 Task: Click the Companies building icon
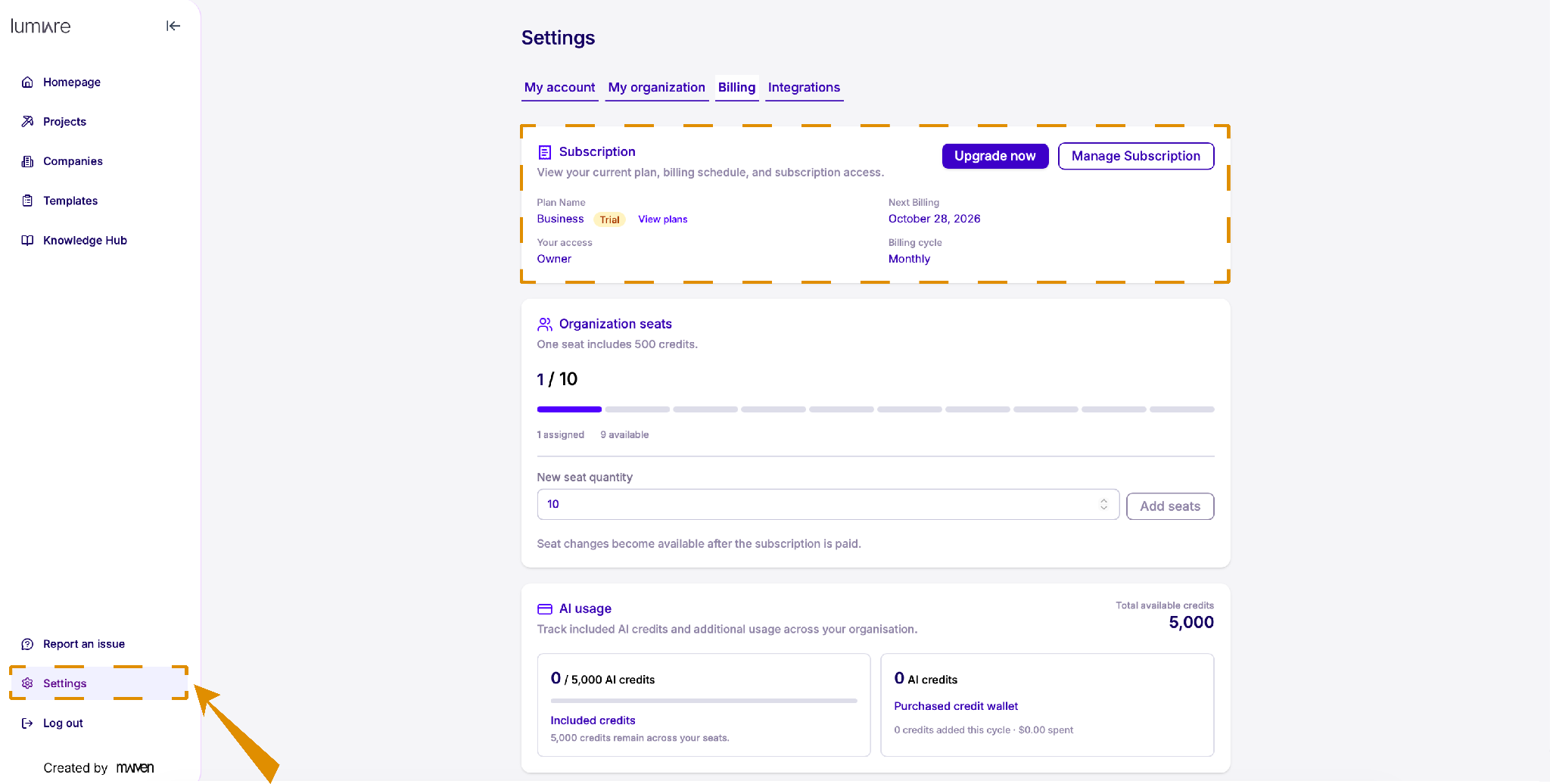coord(27,161)
